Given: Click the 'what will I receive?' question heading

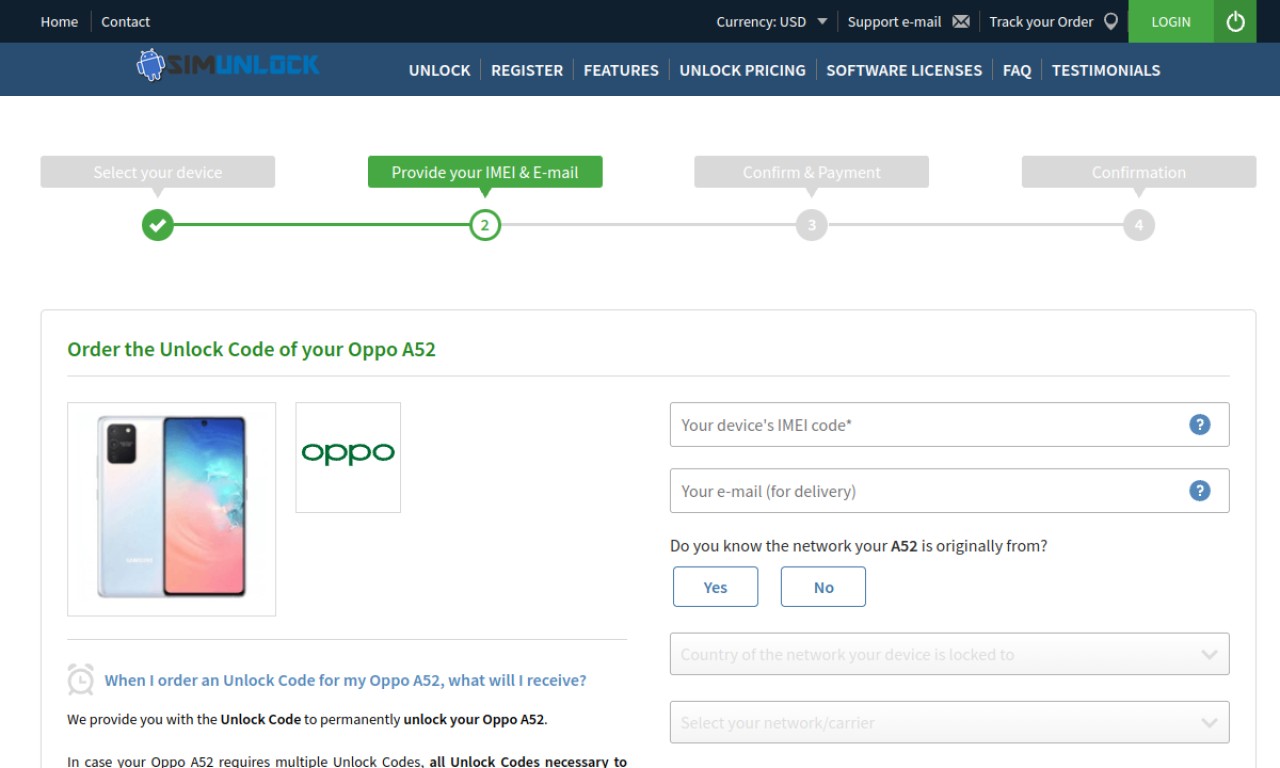Looking at the screenshot, I should [x=345, y=680].
